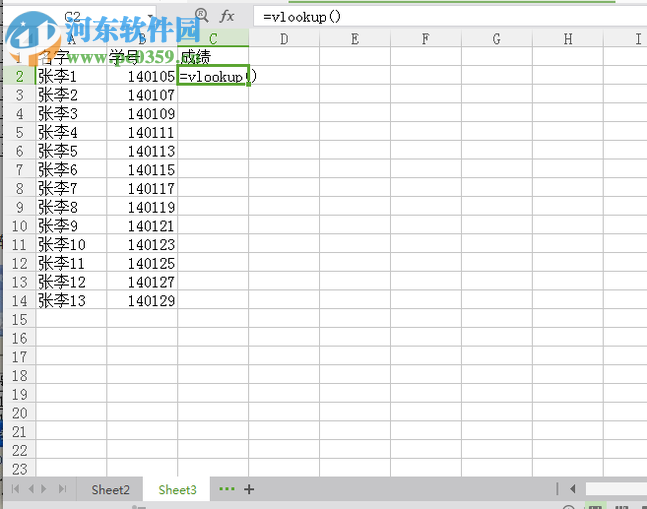
Task: Click student number 140123
Action: coord(142,245)
